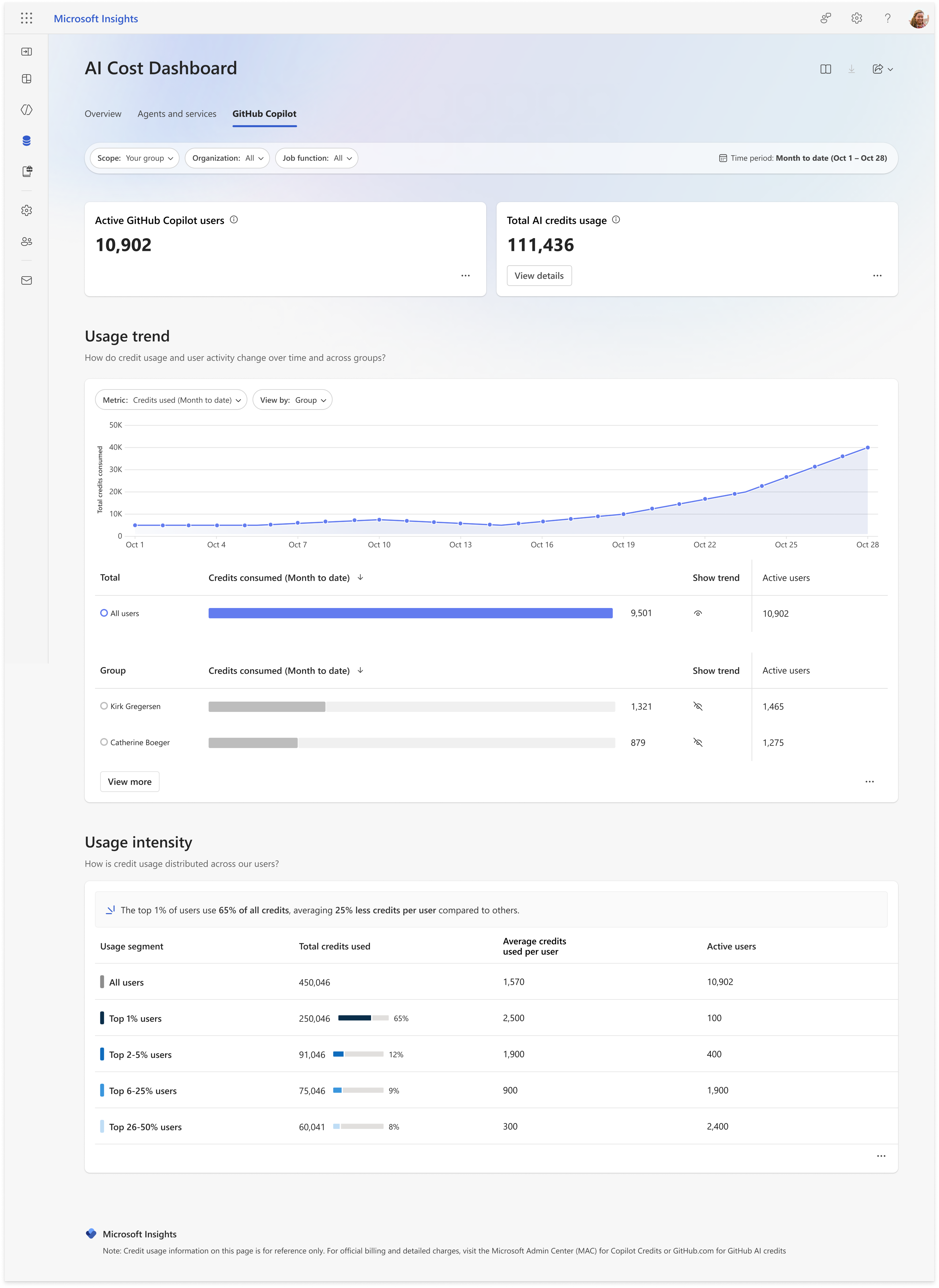Select the database credits sidebar icon

click(26, 140)
